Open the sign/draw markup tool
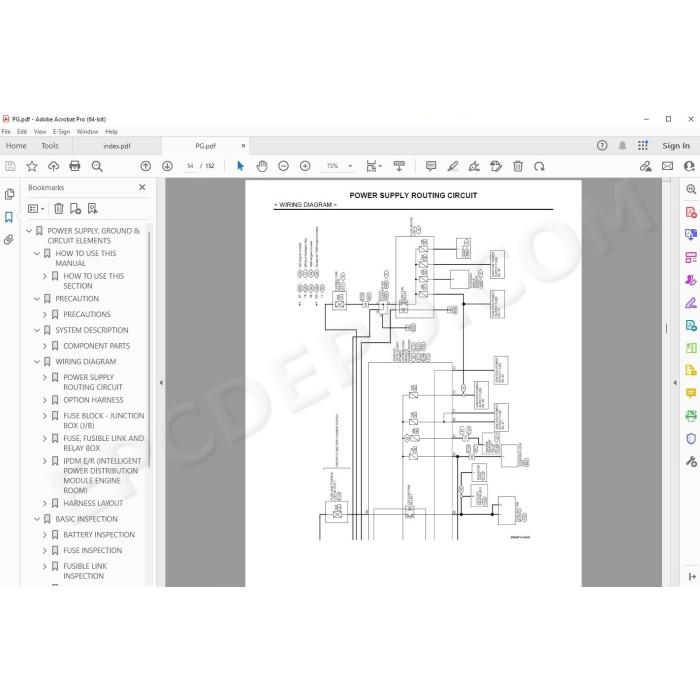Viewport: 700px width, 700px height. point(474,166)
